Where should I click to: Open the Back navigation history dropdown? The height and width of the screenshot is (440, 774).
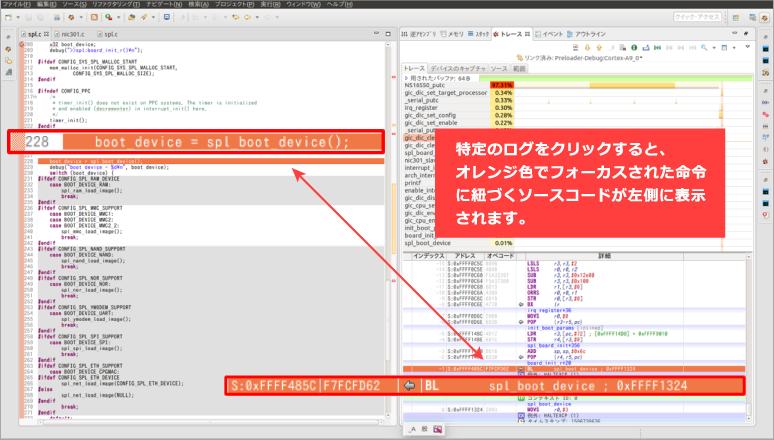point(257,18)
